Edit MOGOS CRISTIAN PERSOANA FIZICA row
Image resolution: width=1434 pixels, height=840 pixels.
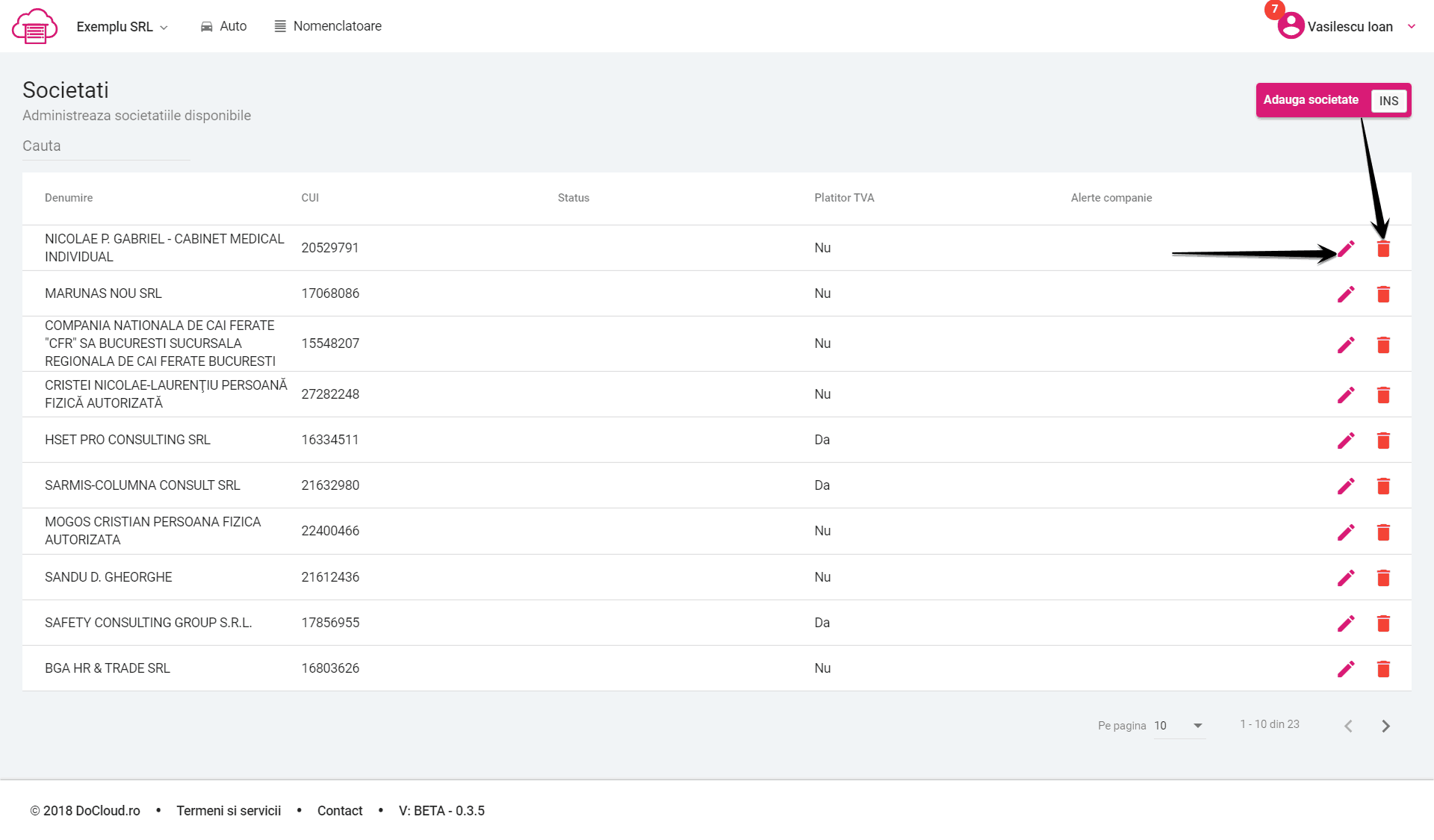click(x=1346, y=532)
